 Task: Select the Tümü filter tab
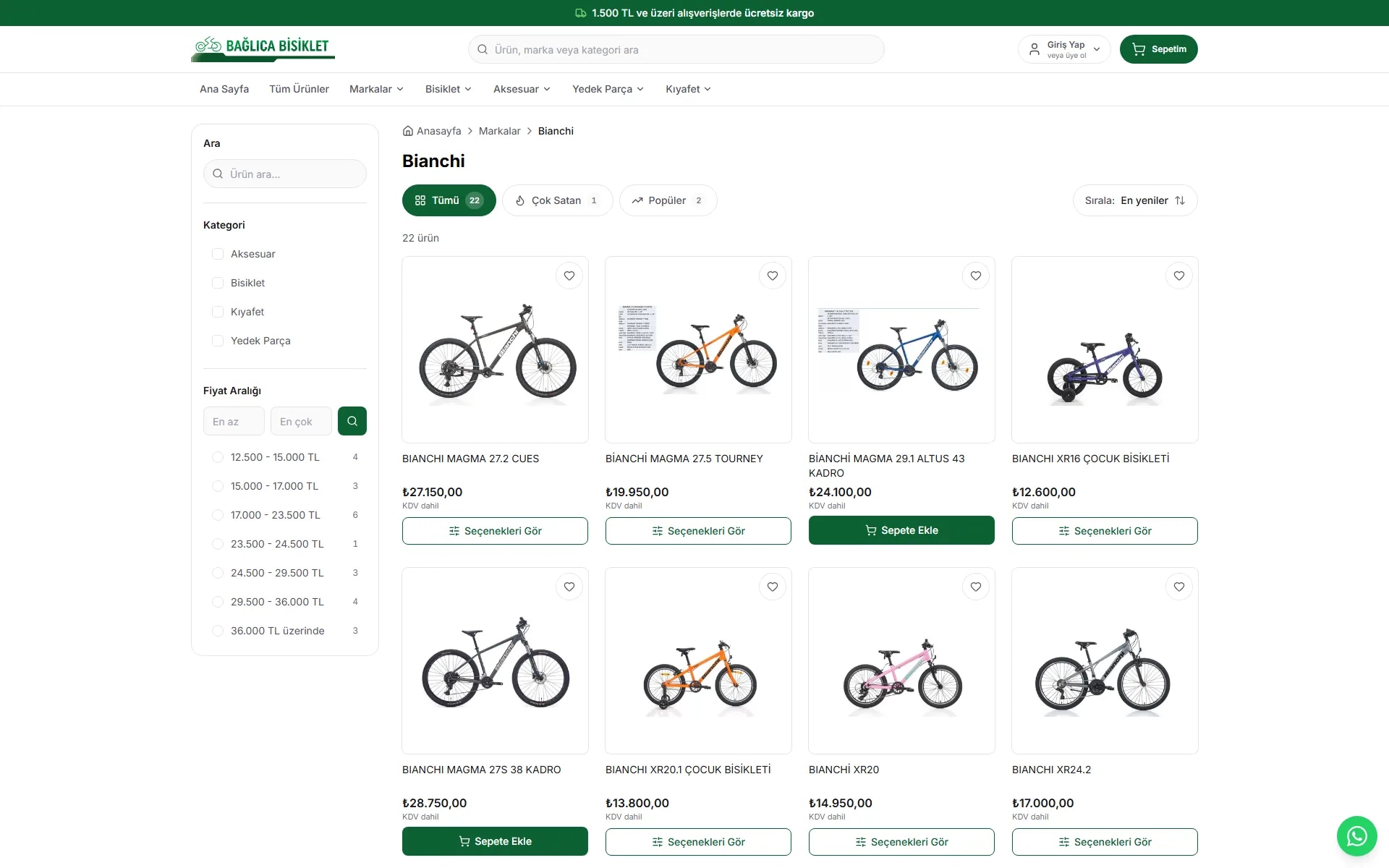449,200
